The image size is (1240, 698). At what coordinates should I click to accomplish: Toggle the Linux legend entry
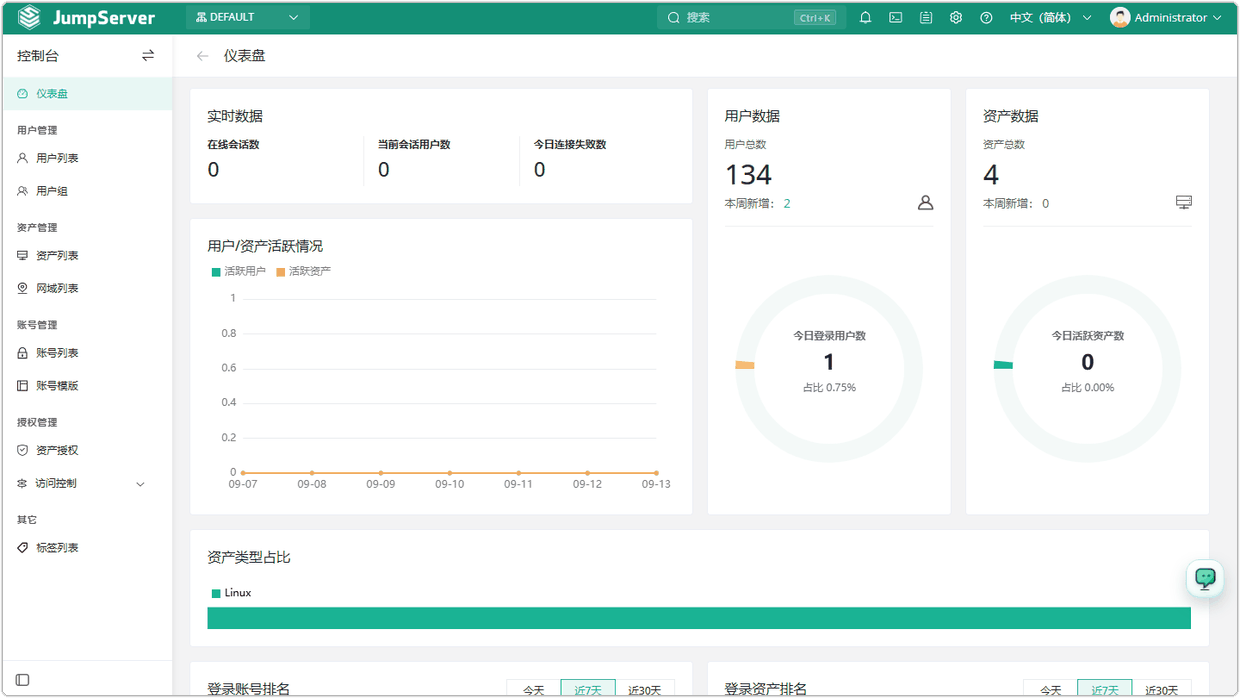[232, 593]
